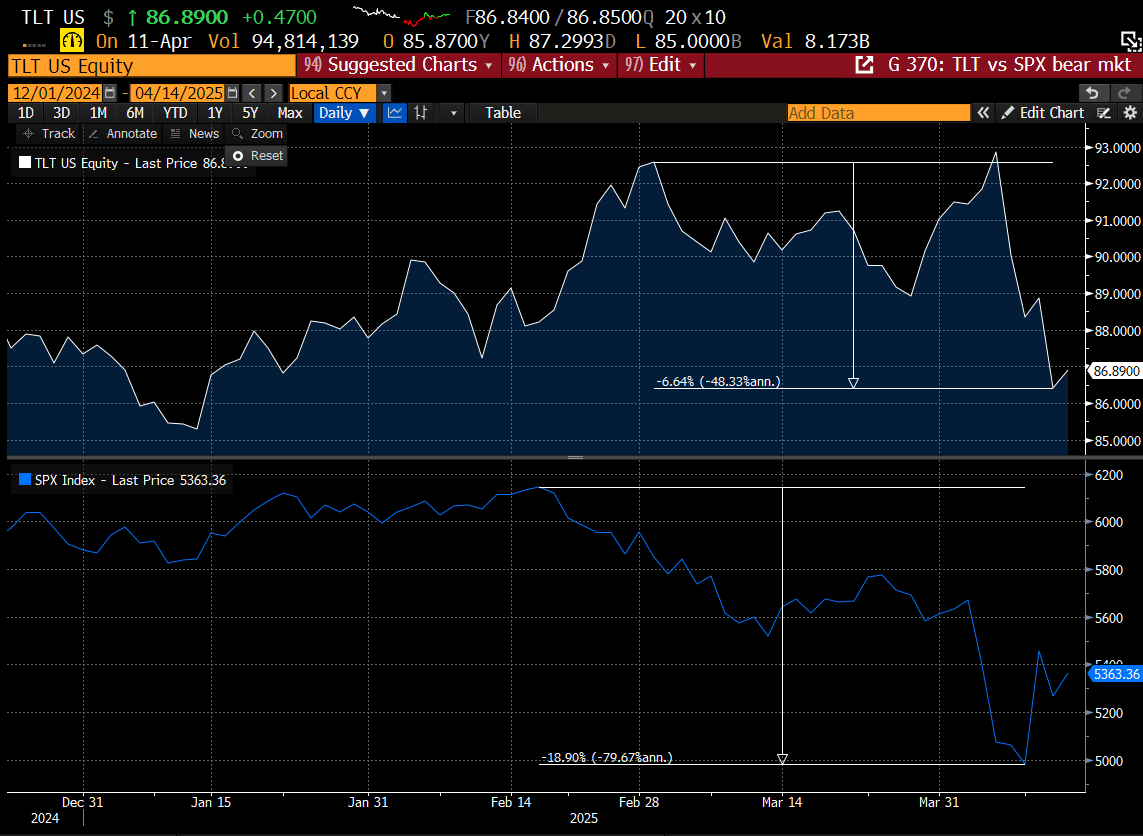This screenshot has height=836, width=1143.
Task: Click the 86.8900 price tag on TLT axis
Action: click(1115, 371)
